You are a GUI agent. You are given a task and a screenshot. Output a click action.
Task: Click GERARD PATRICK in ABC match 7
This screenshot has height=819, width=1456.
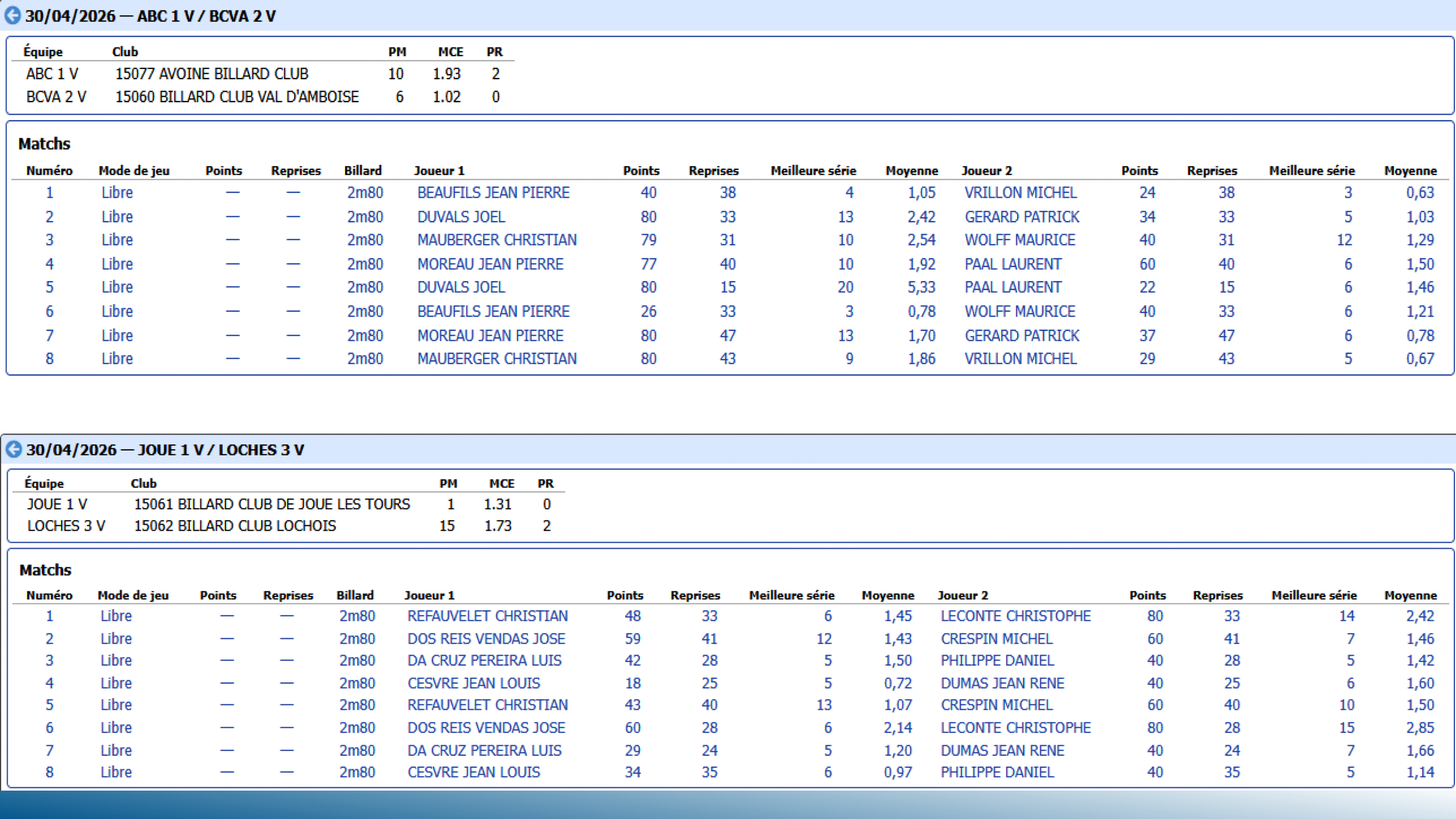1022,336
